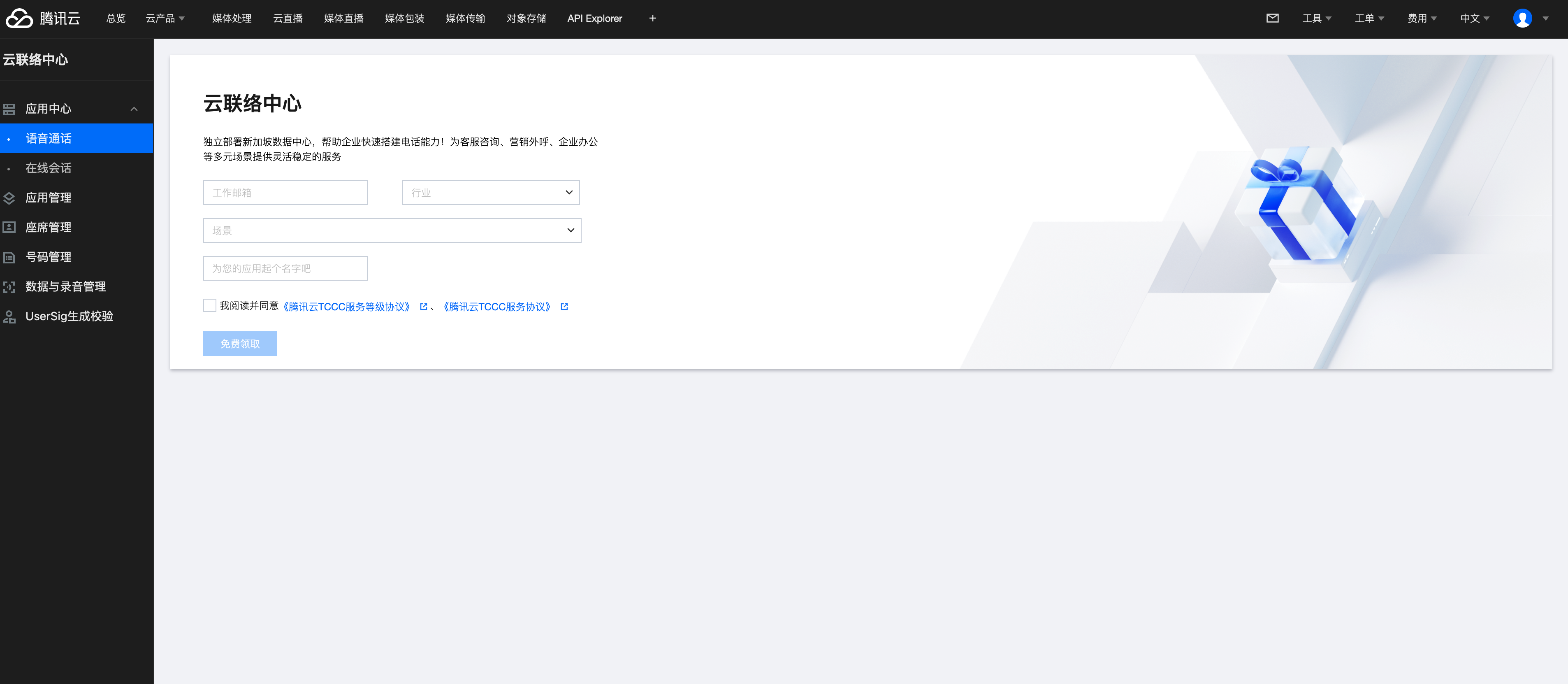
Task: Click the 号码管理 sidebar icon
Action: coord(9,257)
